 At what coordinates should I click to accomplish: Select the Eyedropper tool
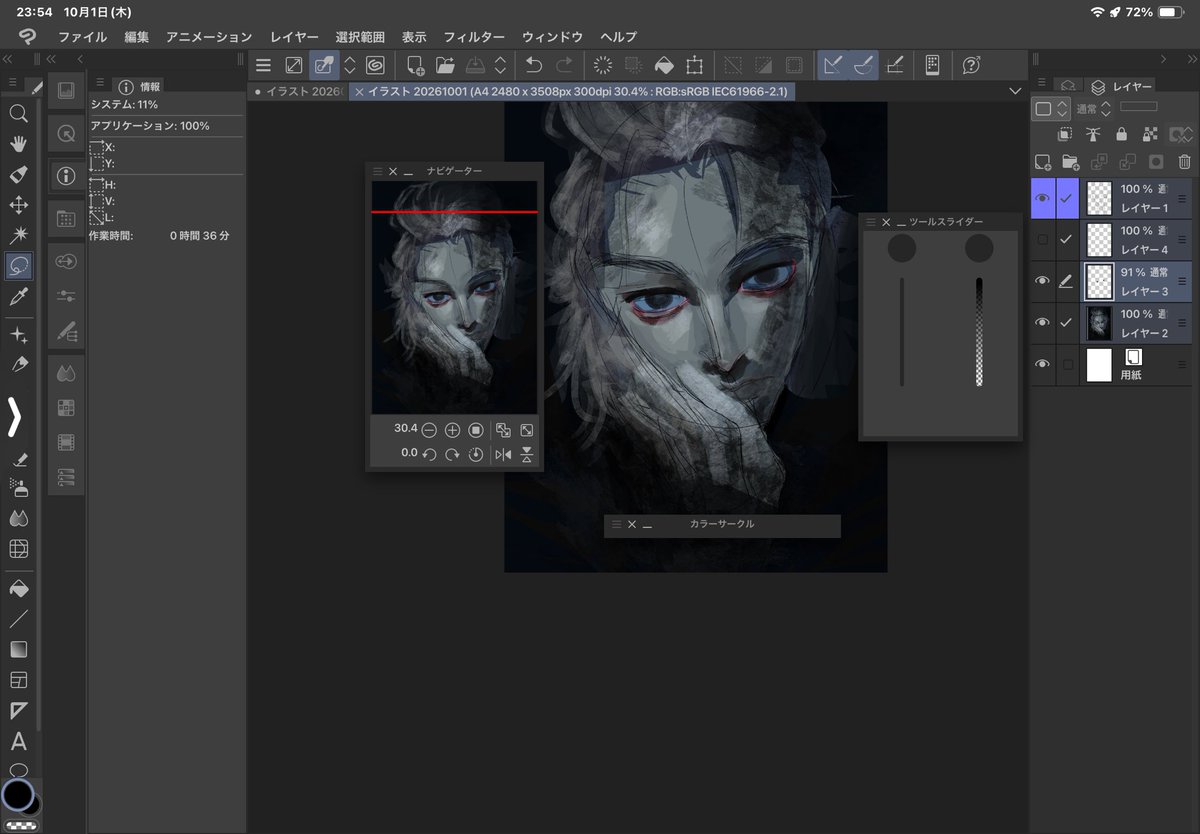pos(18,296)
